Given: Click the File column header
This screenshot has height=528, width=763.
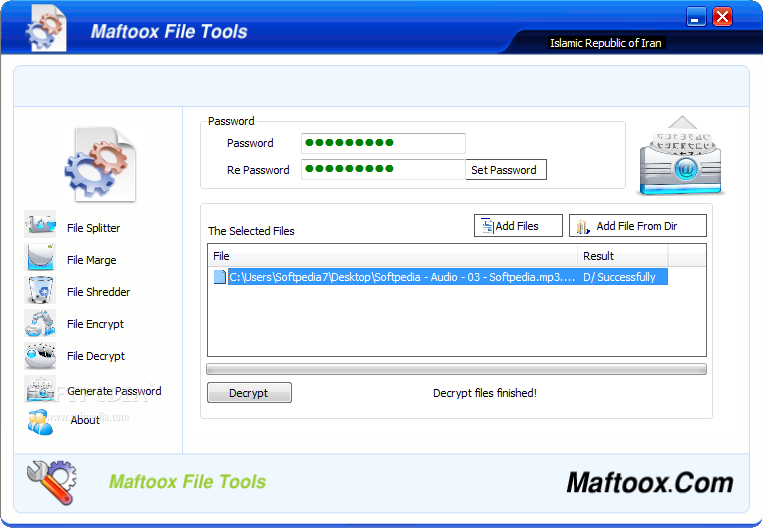Looking at the screenshot, I should [393, 256].
